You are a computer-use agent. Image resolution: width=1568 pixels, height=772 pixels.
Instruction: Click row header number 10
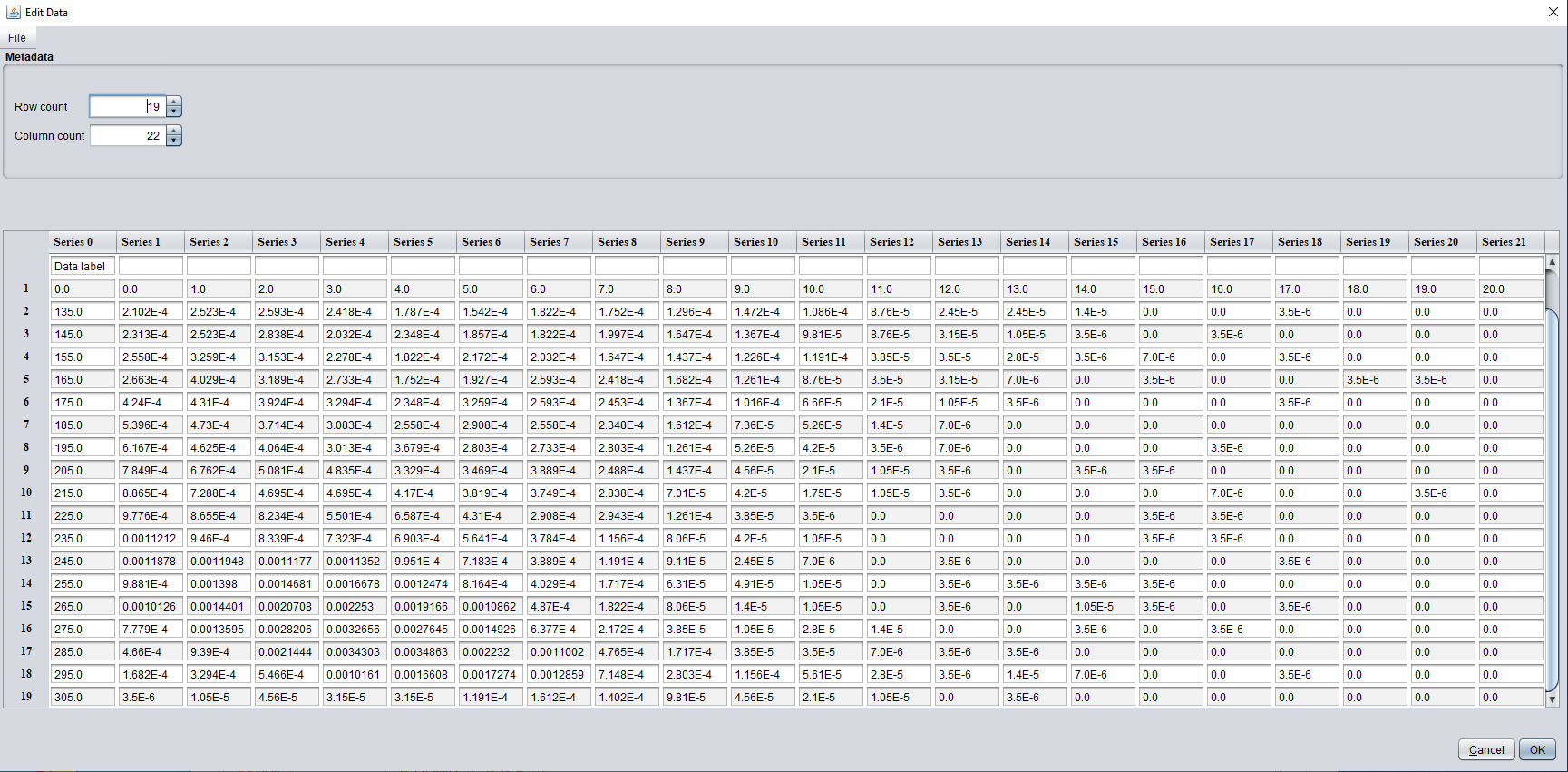click(26, 493)
